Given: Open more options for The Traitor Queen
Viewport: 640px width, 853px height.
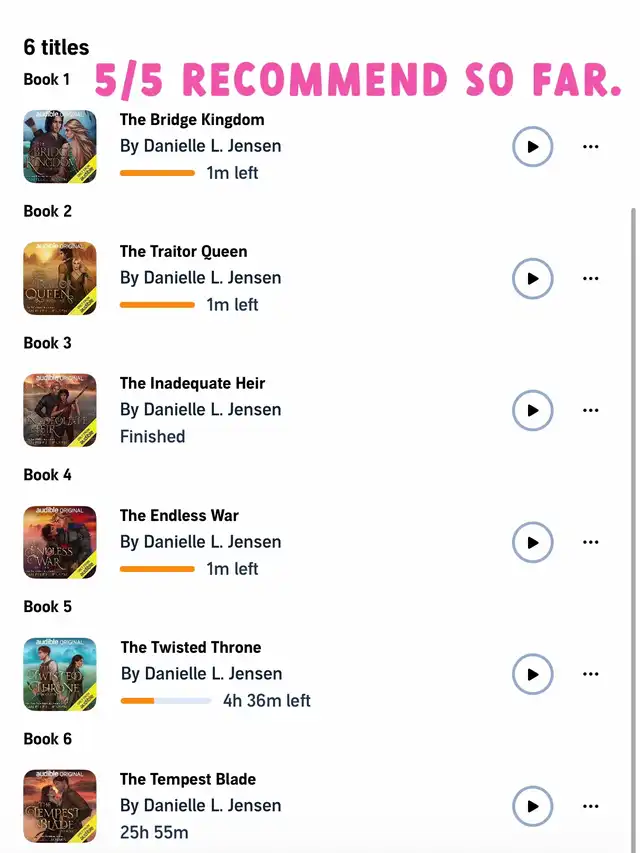Looking at the screenshot, I should (590, 279).
